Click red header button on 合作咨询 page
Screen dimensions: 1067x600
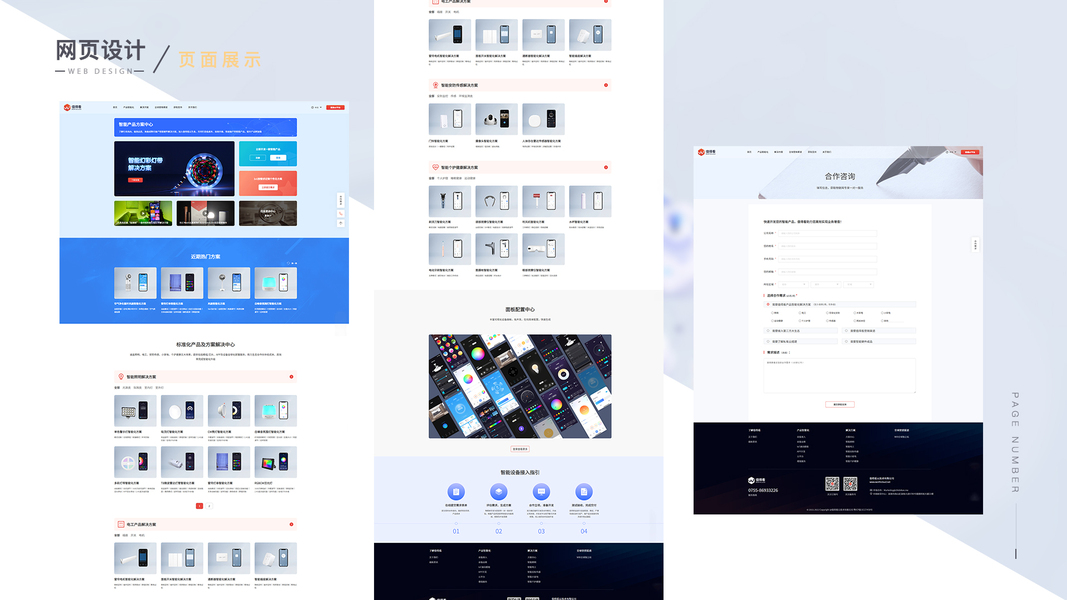pos(970,152)
